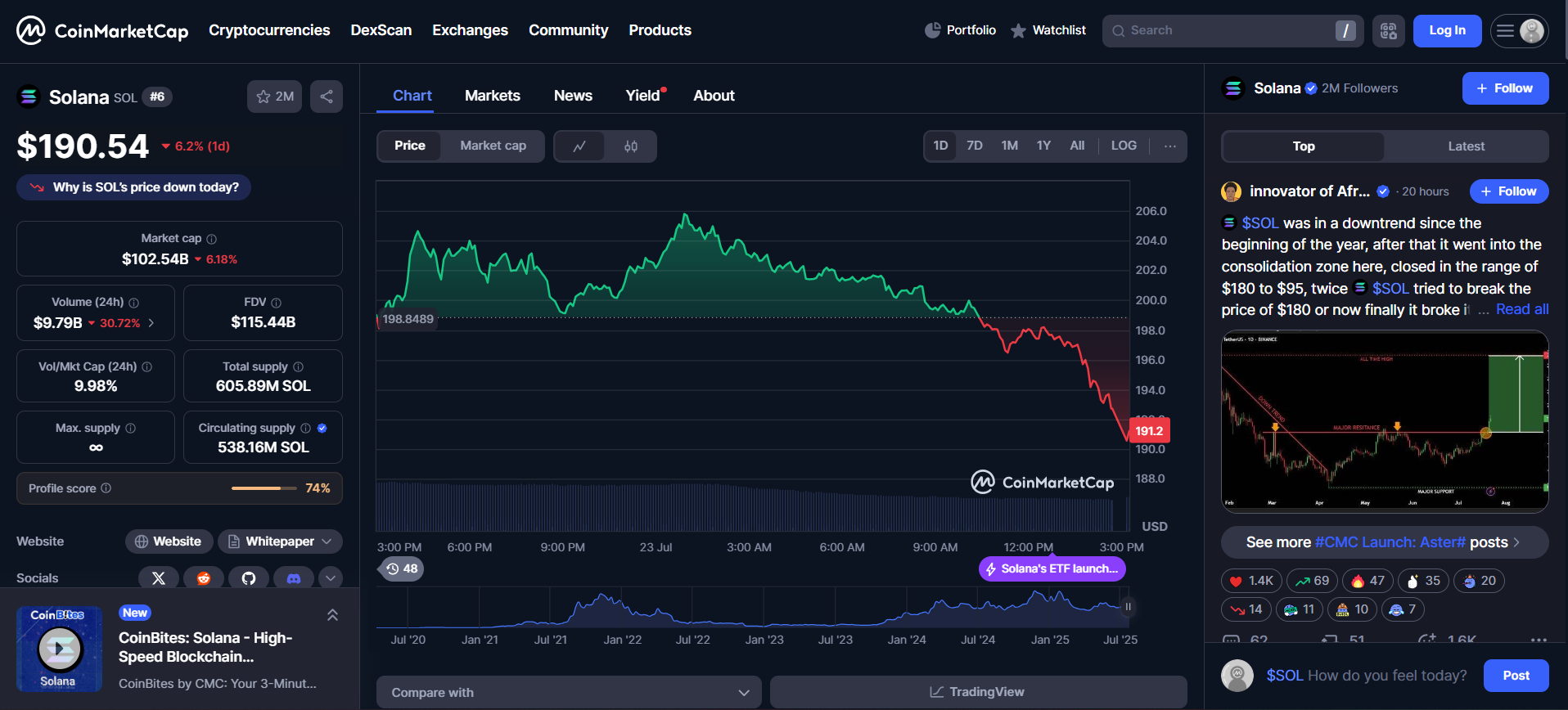Open Products nav menu
Image resolution: width=1568 pixels, height=710 pixels.
(660, 30)
